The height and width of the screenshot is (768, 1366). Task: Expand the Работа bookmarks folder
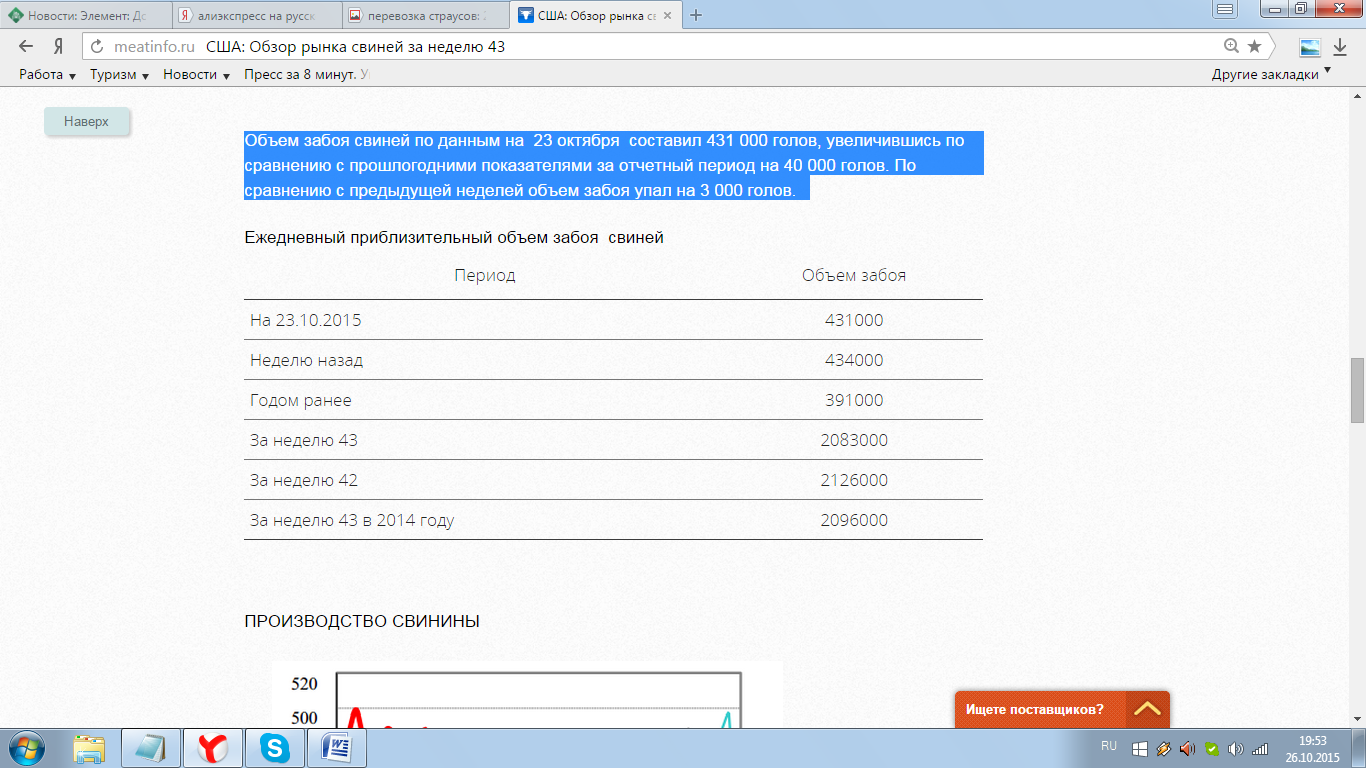(47, 75)
